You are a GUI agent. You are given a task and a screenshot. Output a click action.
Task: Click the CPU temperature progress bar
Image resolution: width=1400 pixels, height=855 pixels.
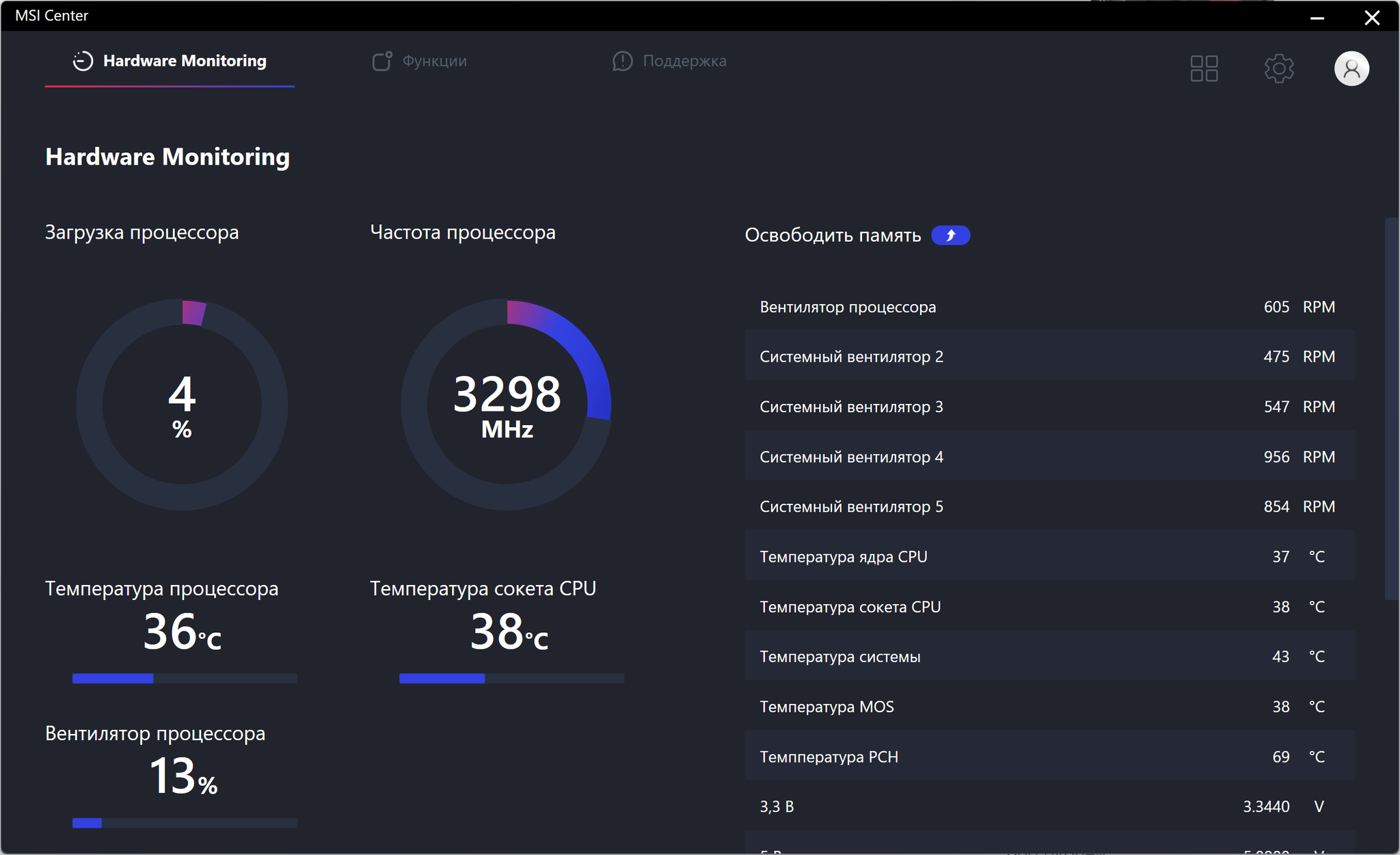tap(185, 679)
